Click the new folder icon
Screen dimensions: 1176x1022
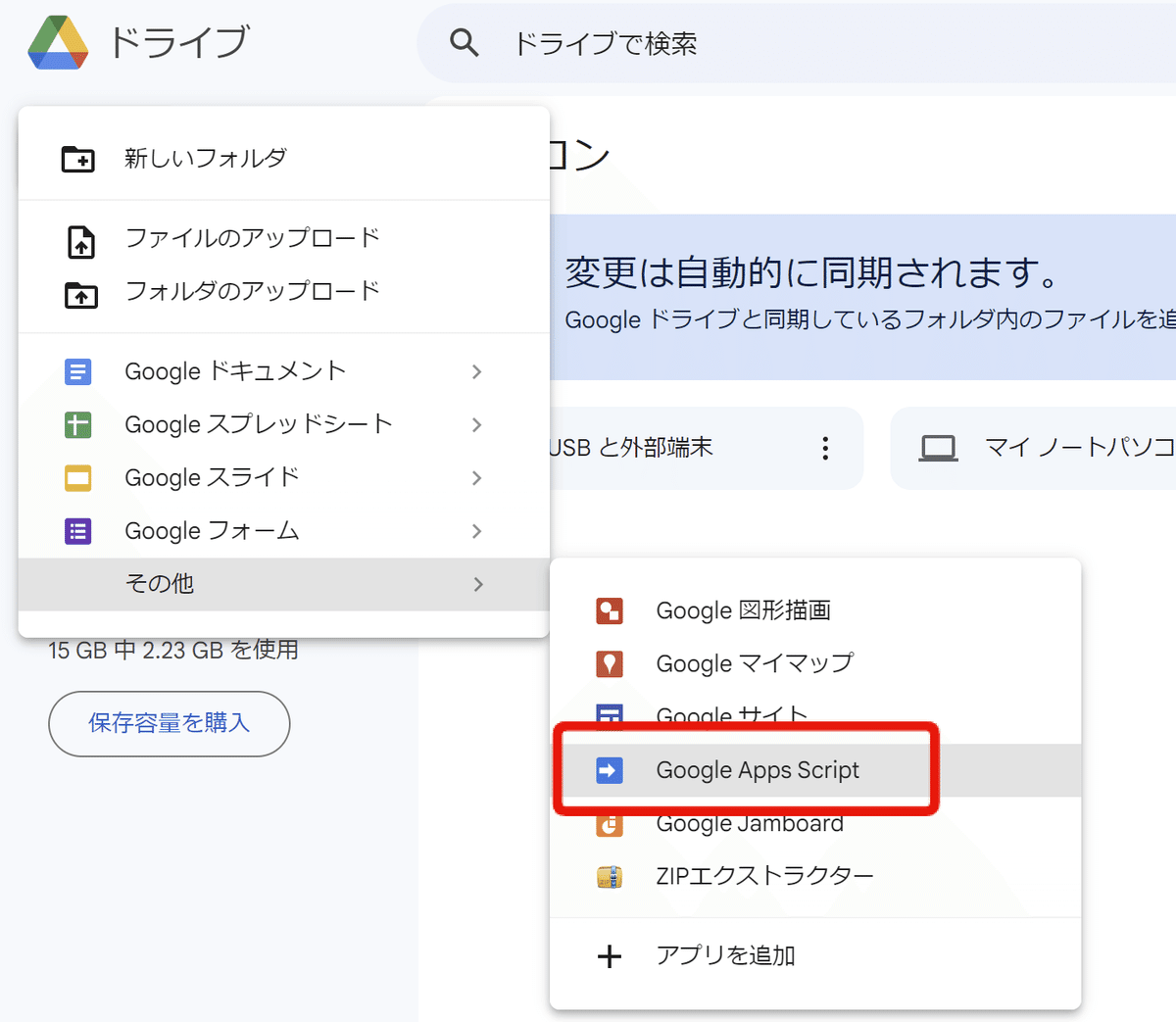click(x=78, y=159)
